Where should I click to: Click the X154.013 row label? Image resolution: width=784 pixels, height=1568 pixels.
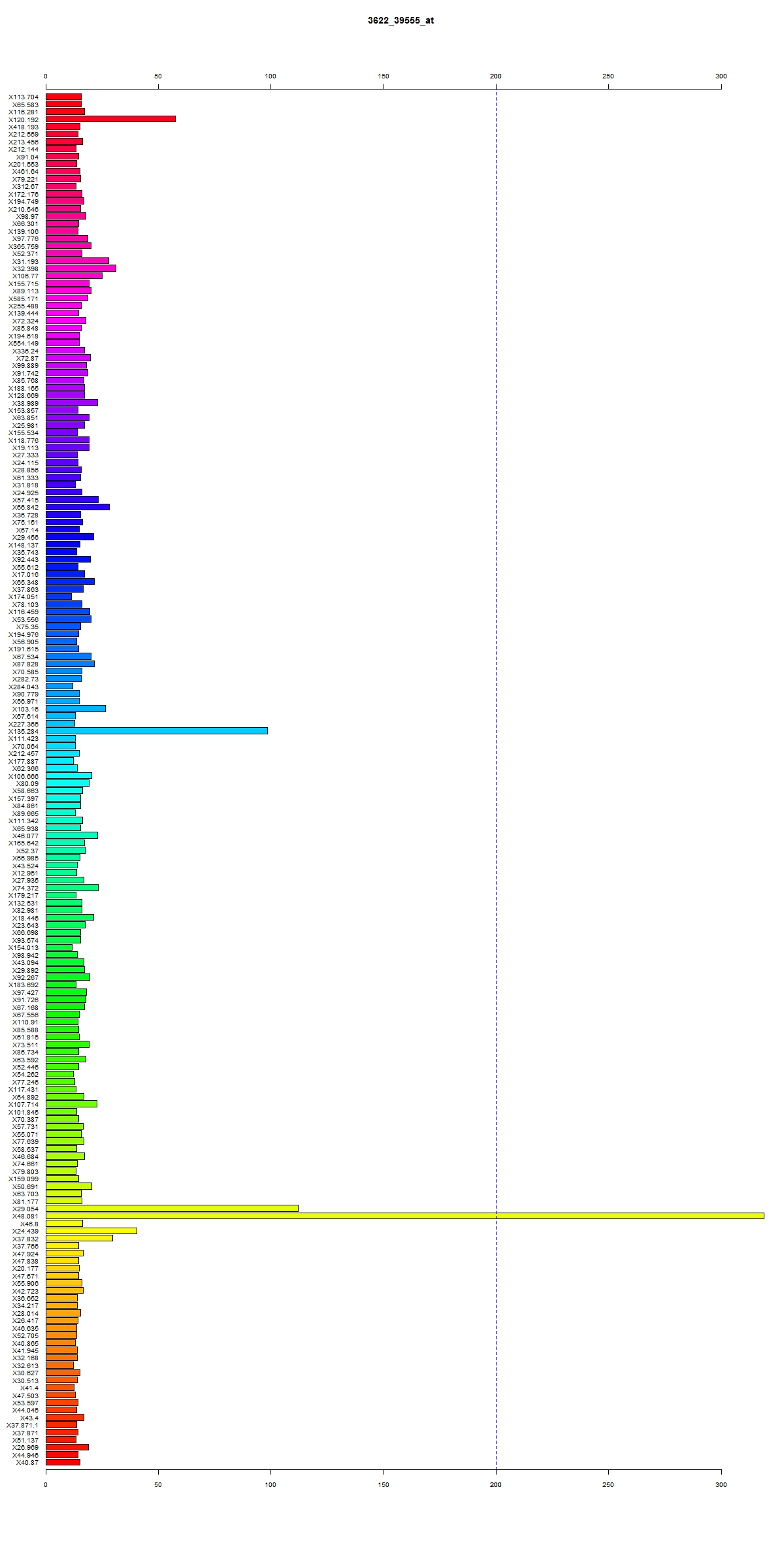[24, 947]
